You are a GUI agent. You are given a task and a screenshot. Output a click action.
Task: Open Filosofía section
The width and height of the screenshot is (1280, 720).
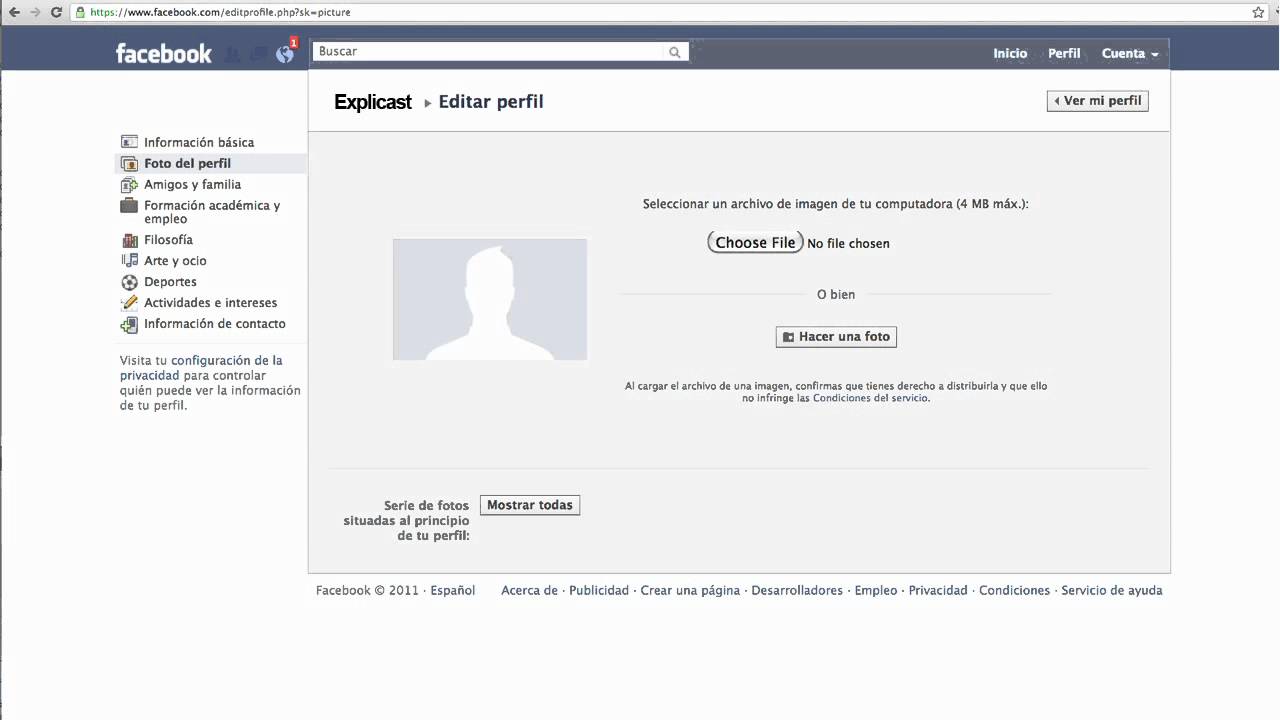coord(168,240)
